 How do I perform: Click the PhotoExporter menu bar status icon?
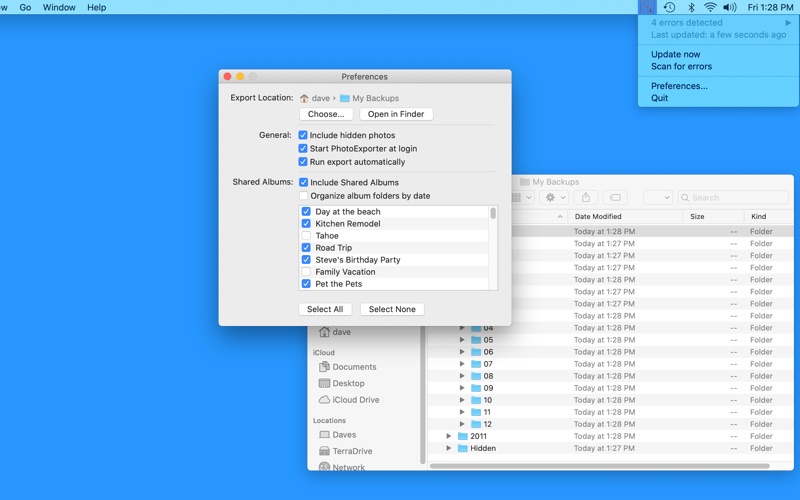pos(647,7)
